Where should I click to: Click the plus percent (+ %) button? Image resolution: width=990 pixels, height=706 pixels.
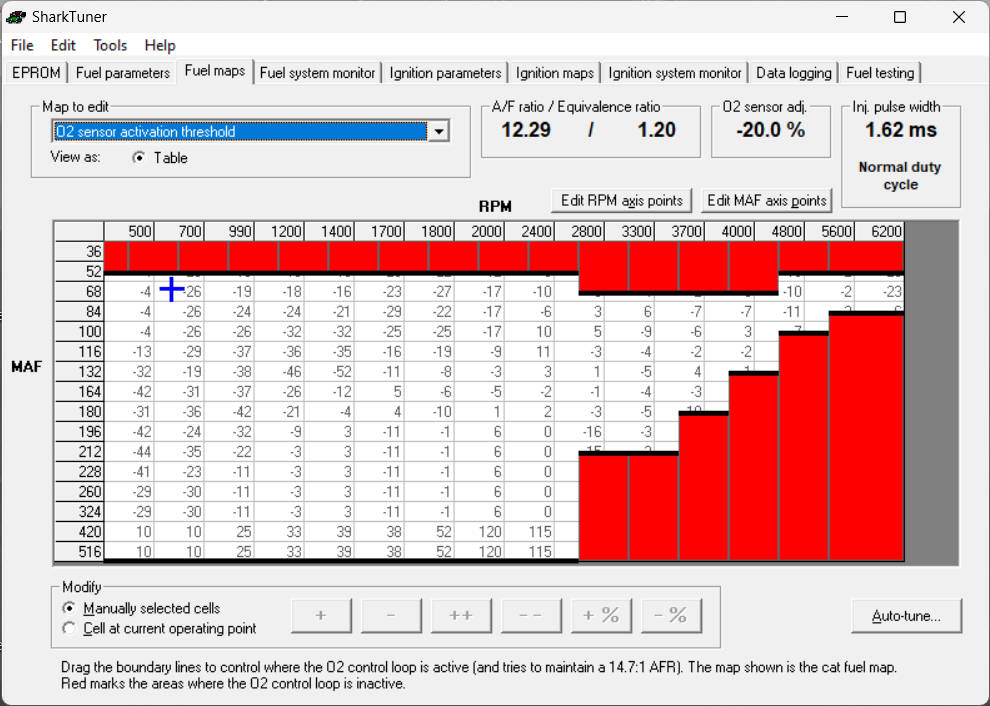click(601, 615)
